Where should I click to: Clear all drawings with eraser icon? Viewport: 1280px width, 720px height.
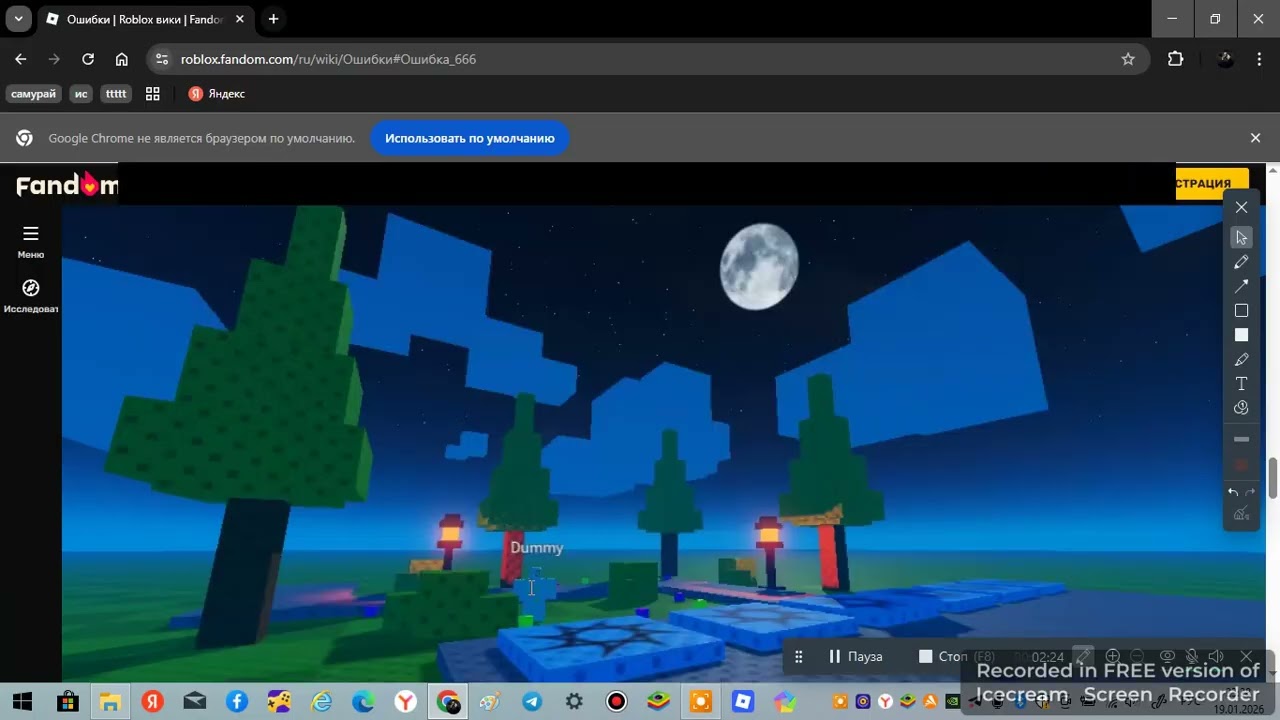tap(1241, 515)
